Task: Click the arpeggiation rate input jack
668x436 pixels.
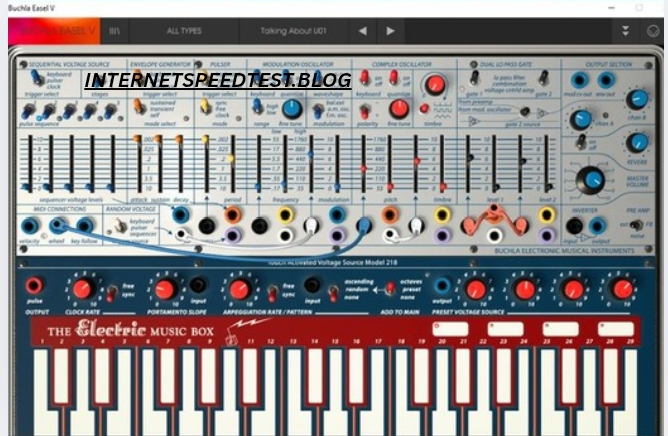Action: coord(312,285)
